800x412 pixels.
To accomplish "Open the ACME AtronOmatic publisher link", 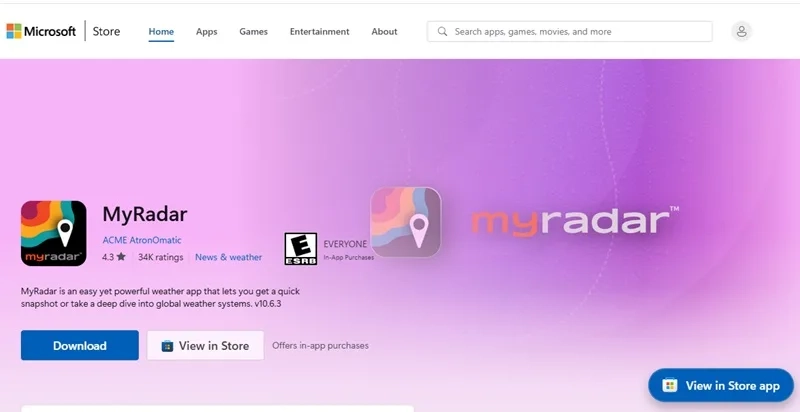I will pos(144,240).
